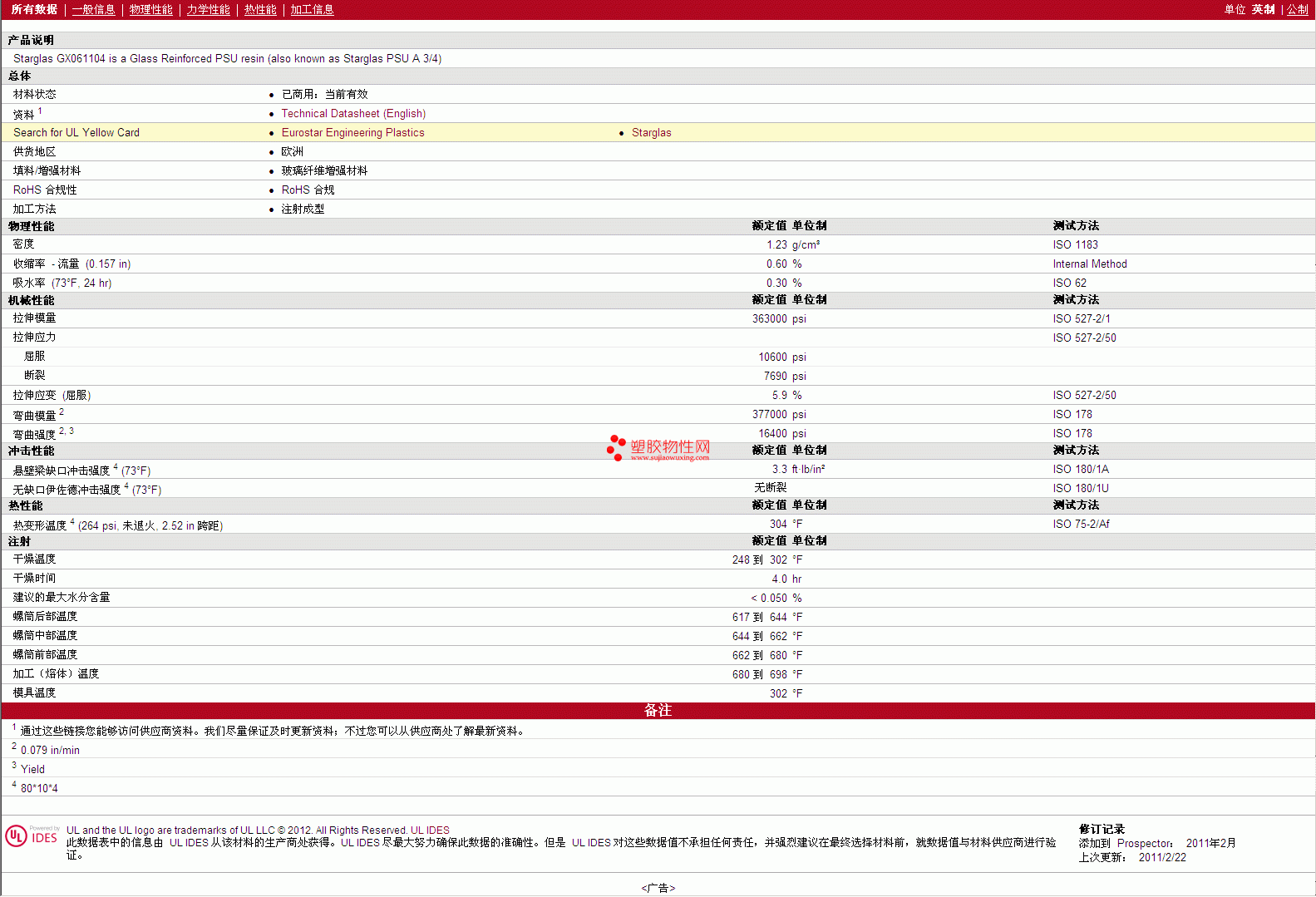Click the 弯曲模量 value 377000
The width and height of the screenshot is (1316, 897).
769,414
